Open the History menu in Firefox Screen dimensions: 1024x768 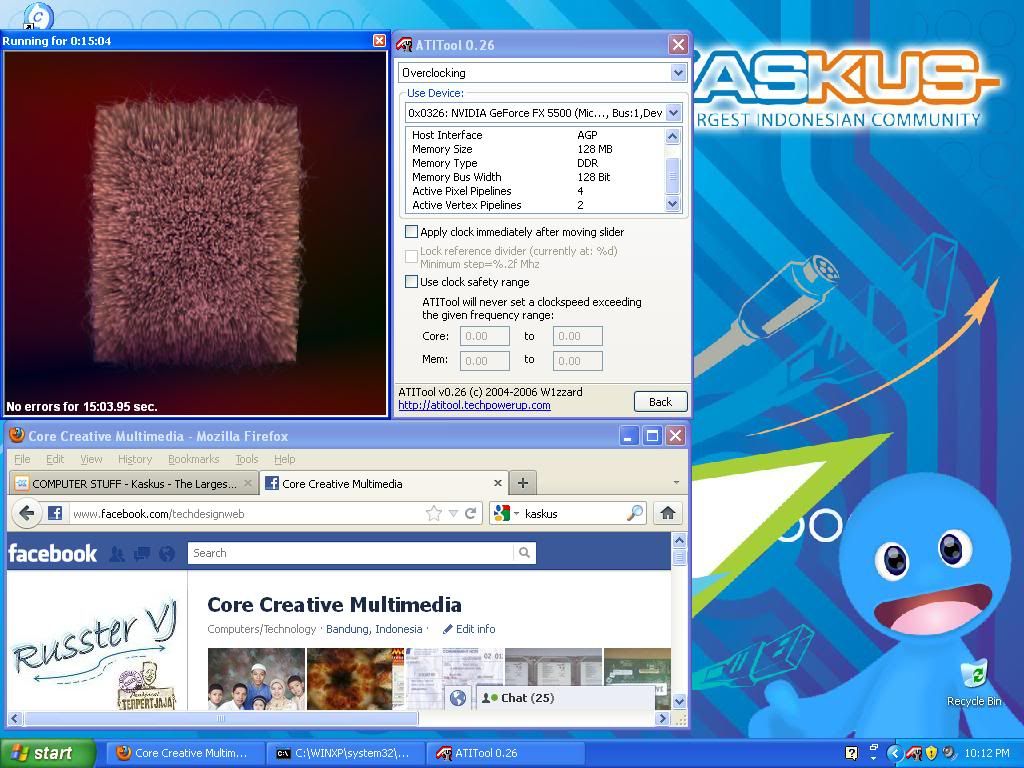tap(135, 459)
